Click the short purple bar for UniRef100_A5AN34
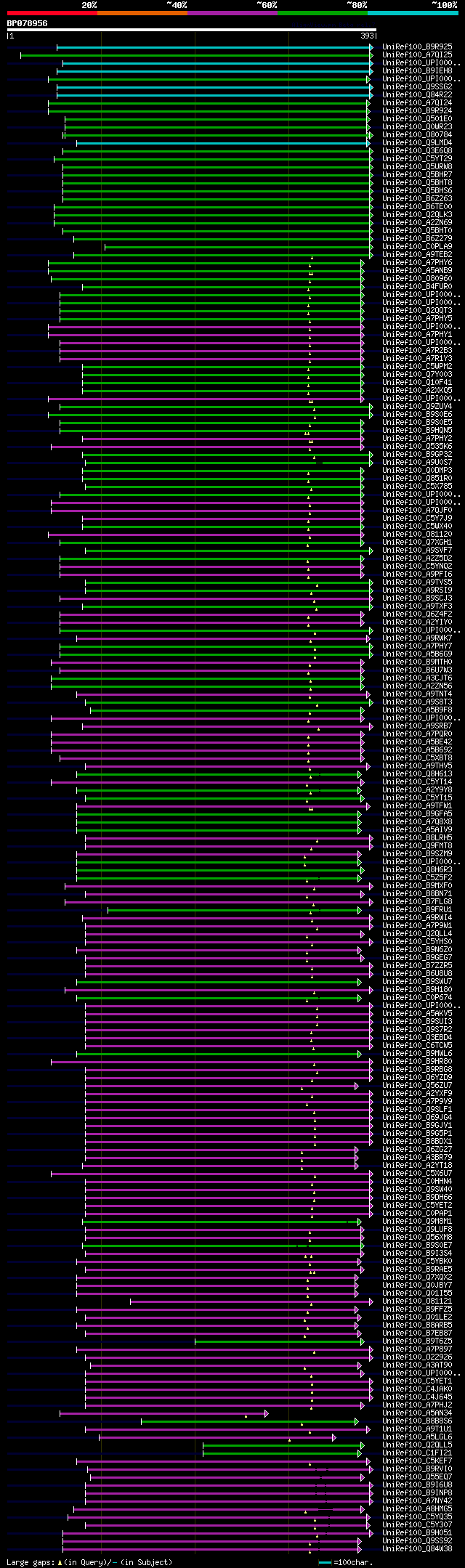465x1568 pixels. [x=163, y=1413]
